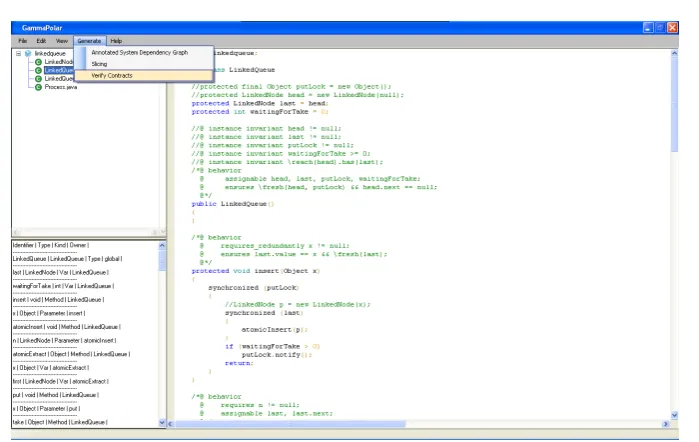The width and height of the screenshot is (699, 442).
Task: Click the 'protected int waitingForTake = 0;' line
Action: pyautogui.click(x=260, y=112)
